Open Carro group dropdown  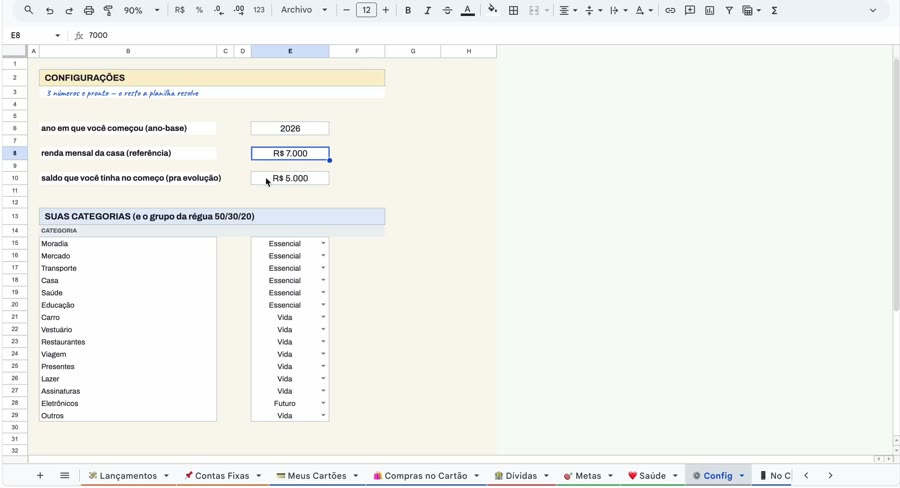323,317
